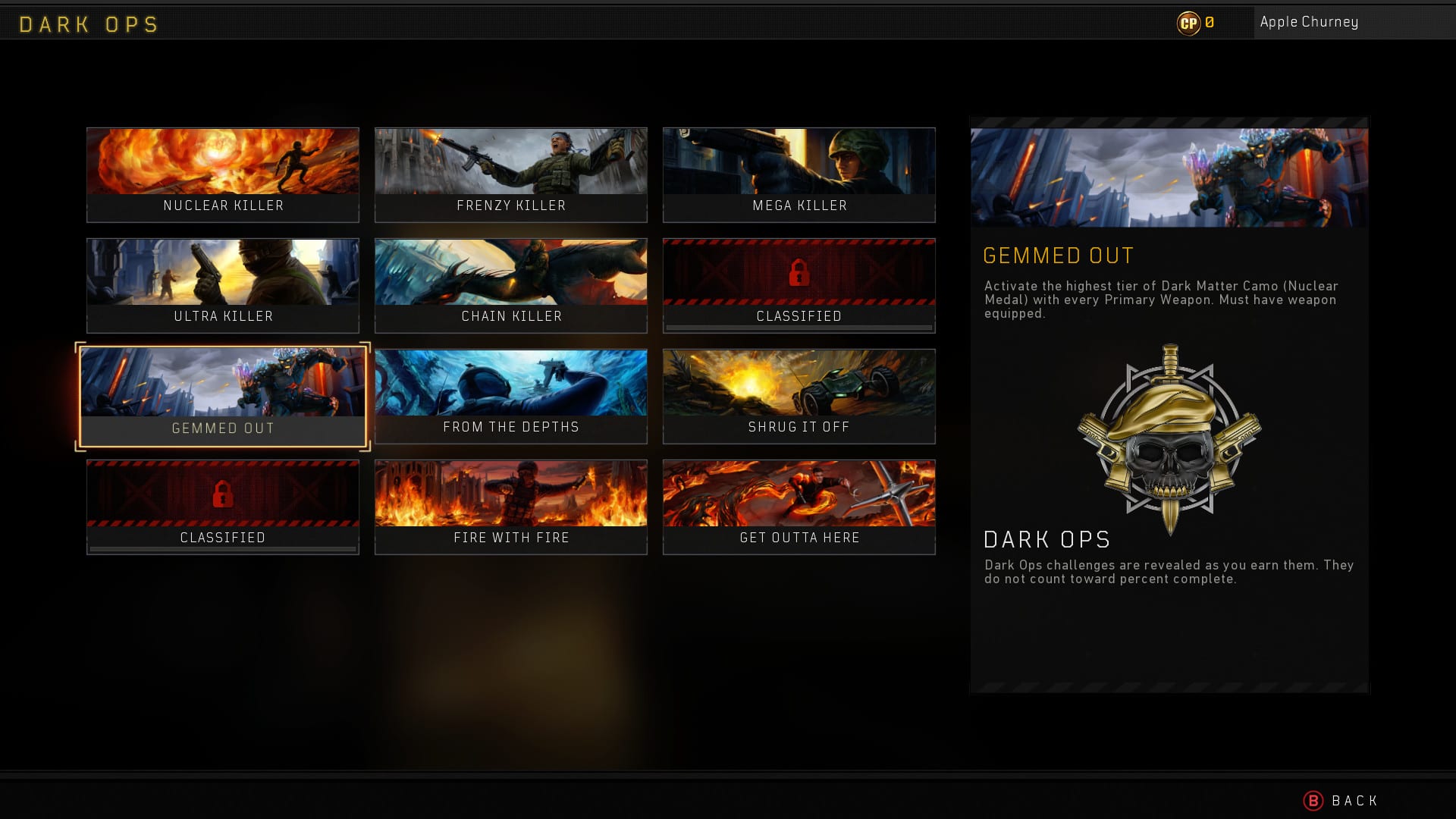This screenshot has width=1456, height=819.
Task: Click the NUCLEAR KILLER label text
Action: pyautogui.click(x=223, y=206)
